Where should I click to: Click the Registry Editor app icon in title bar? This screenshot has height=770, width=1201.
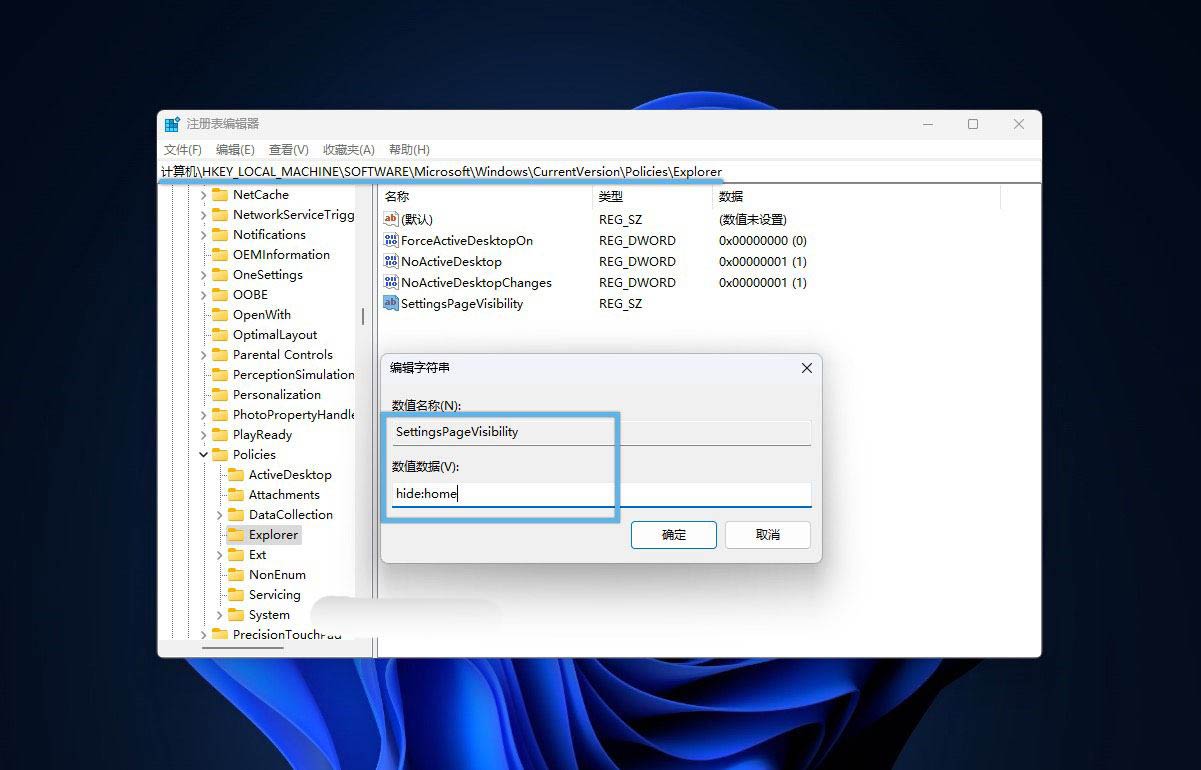[172, 124]
